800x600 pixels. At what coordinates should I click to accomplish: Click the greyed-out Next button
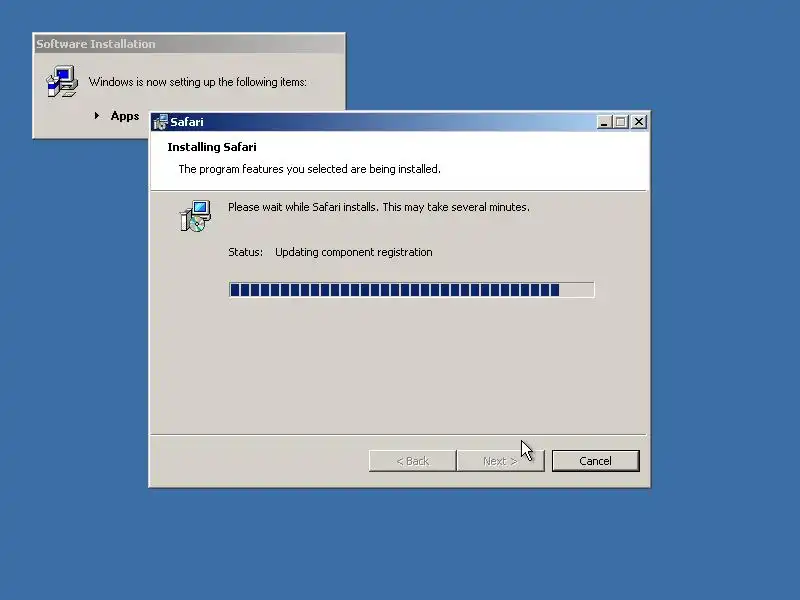tap(501, 461)
